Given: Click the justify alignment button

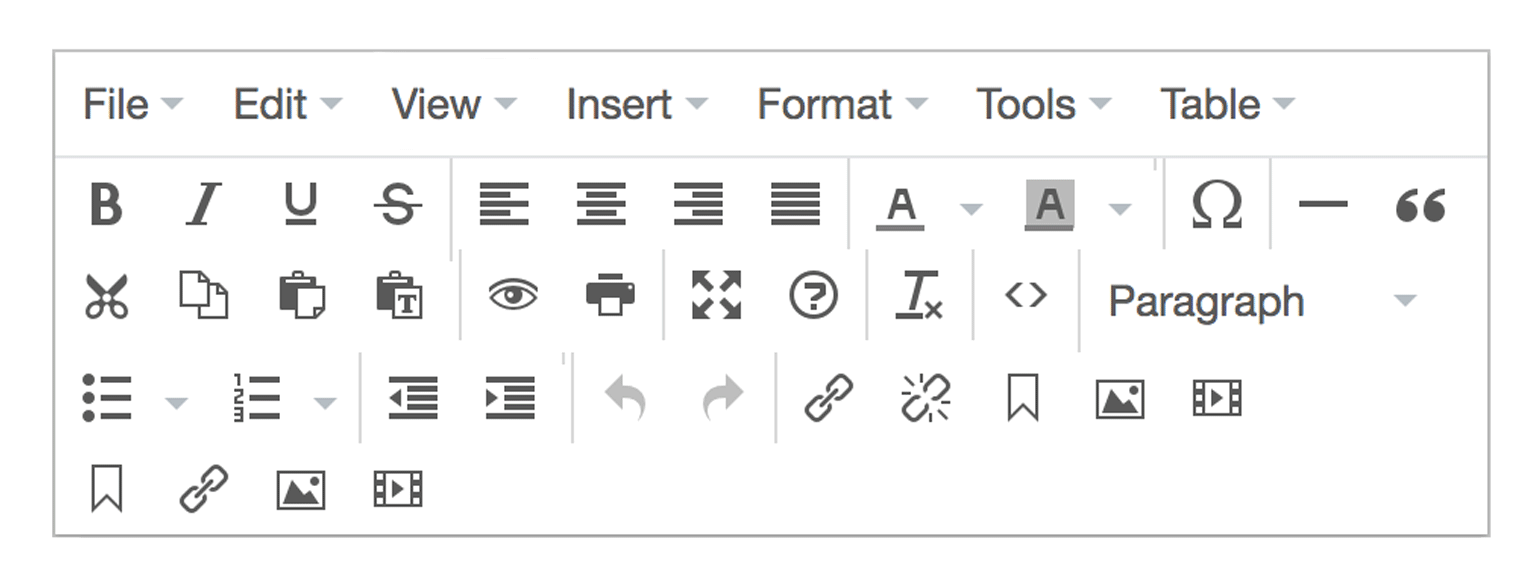Looking at the screenshot, I should (796, 205).
